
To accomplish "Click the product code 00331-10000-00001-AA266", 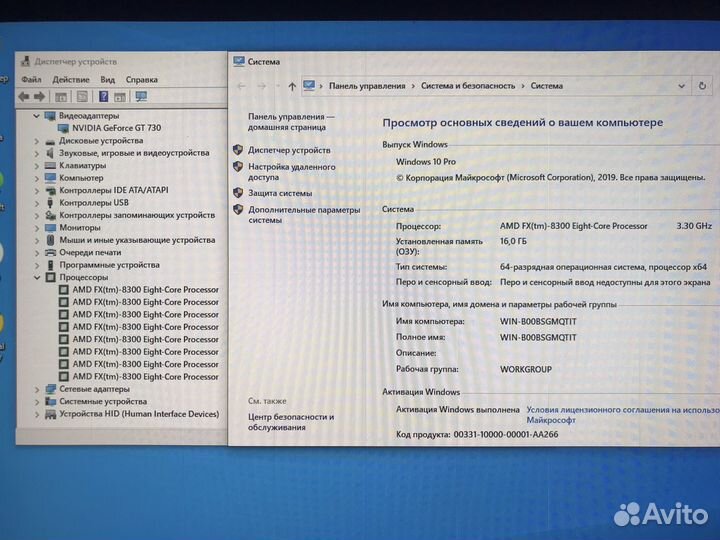I will (506, 434).
